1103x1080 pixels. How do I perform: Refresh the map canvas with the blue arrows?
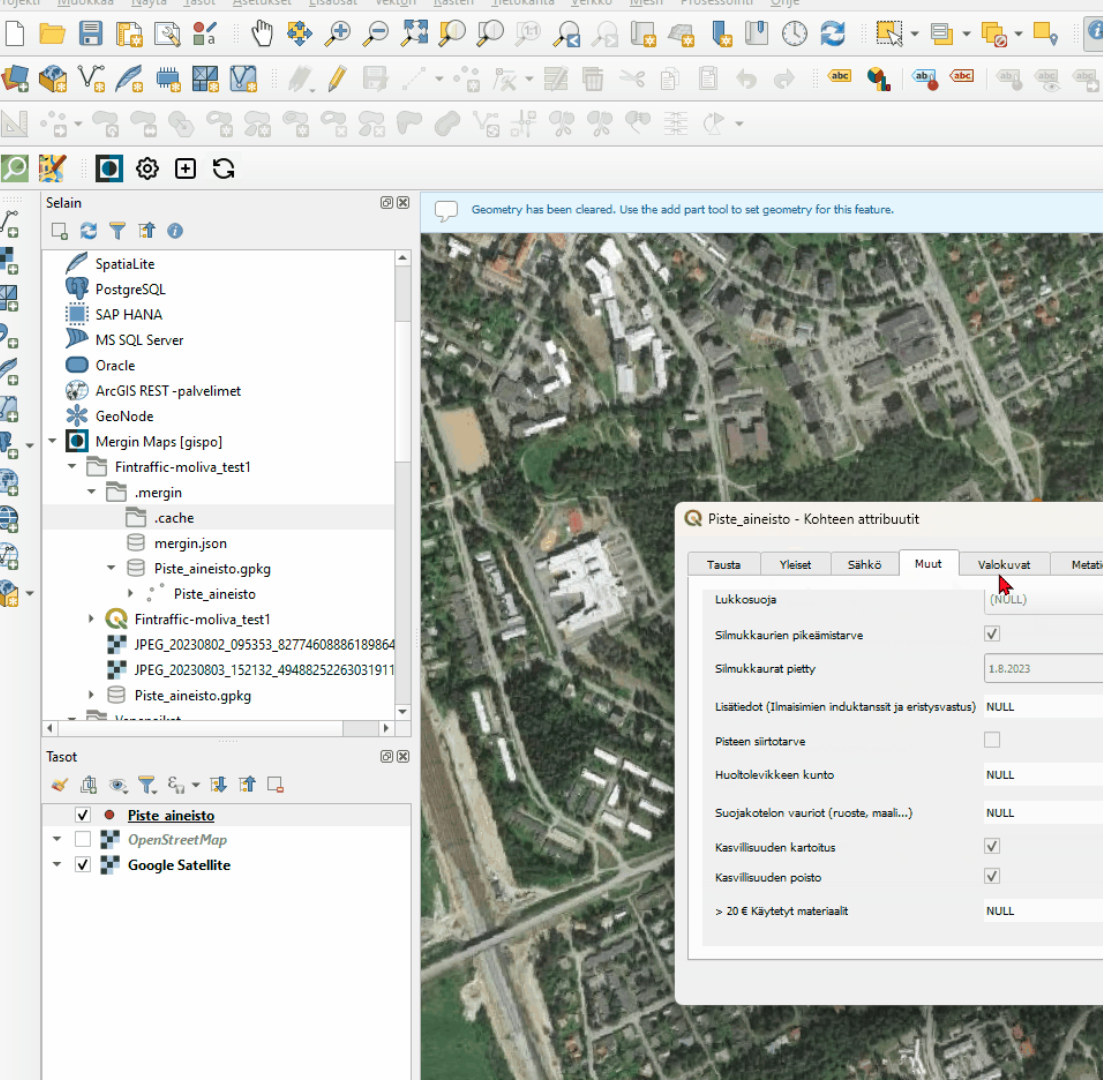832,33
